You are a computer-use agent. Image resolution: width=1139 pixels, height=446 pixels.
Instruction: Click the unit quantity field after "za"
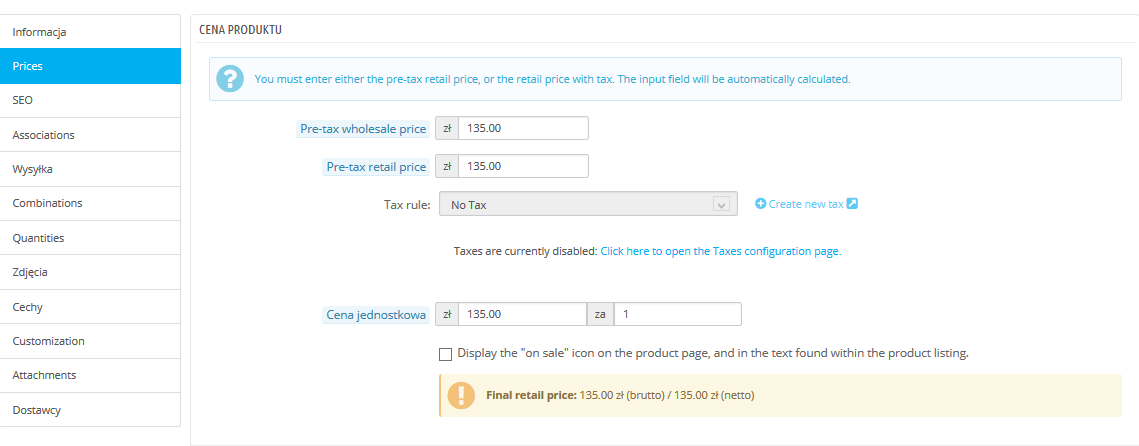(678, 314)
